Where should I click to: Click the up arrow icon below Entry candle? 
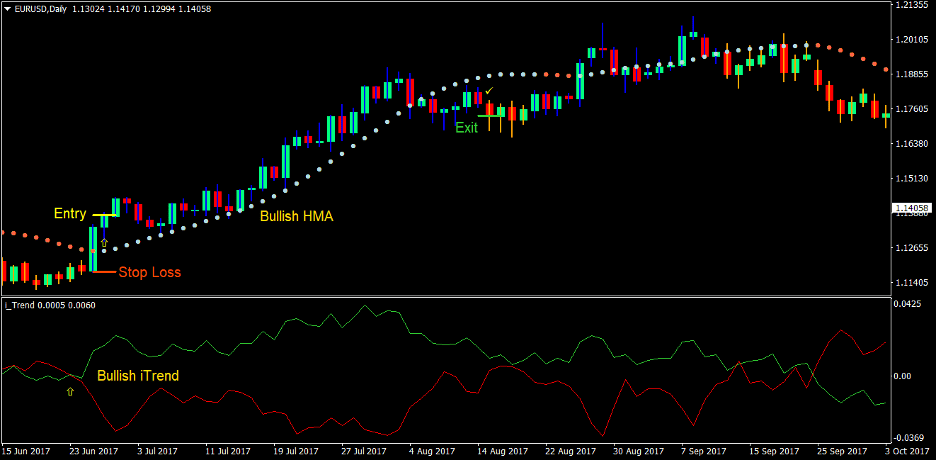pos(104,242)
